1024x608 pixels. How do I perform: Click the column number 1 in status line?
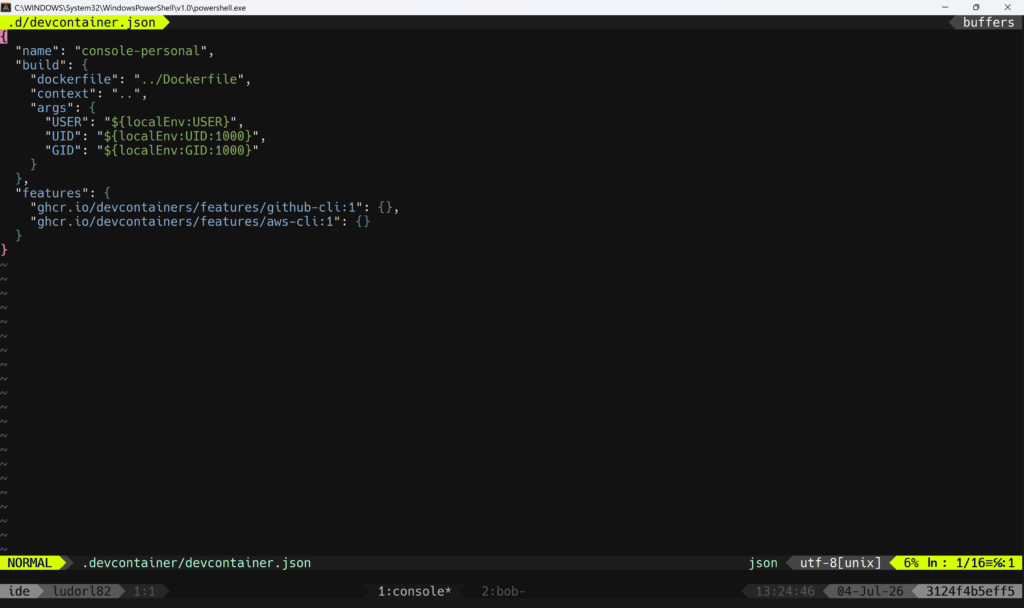click(1012, 563)
